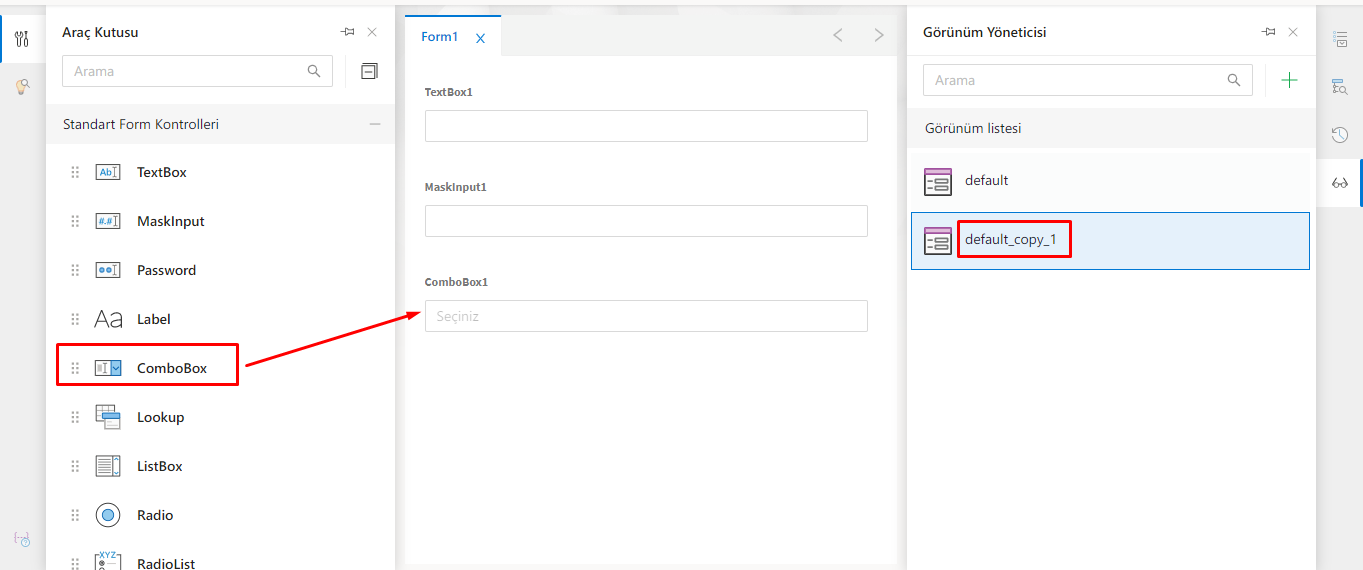Select the Radio control in toolbox

[155, 515]
